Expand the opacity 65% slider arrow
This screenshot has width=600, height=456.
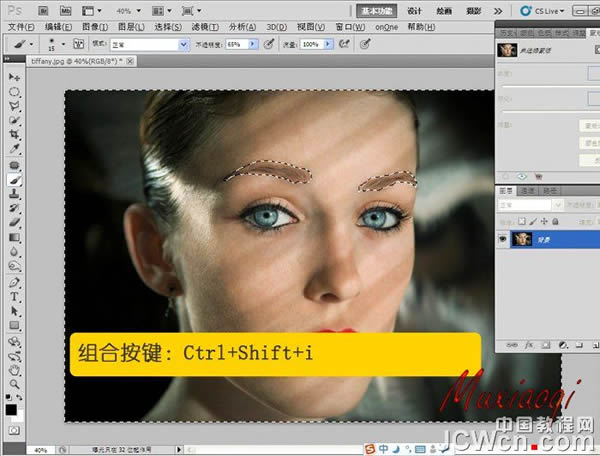pos(252,45)
